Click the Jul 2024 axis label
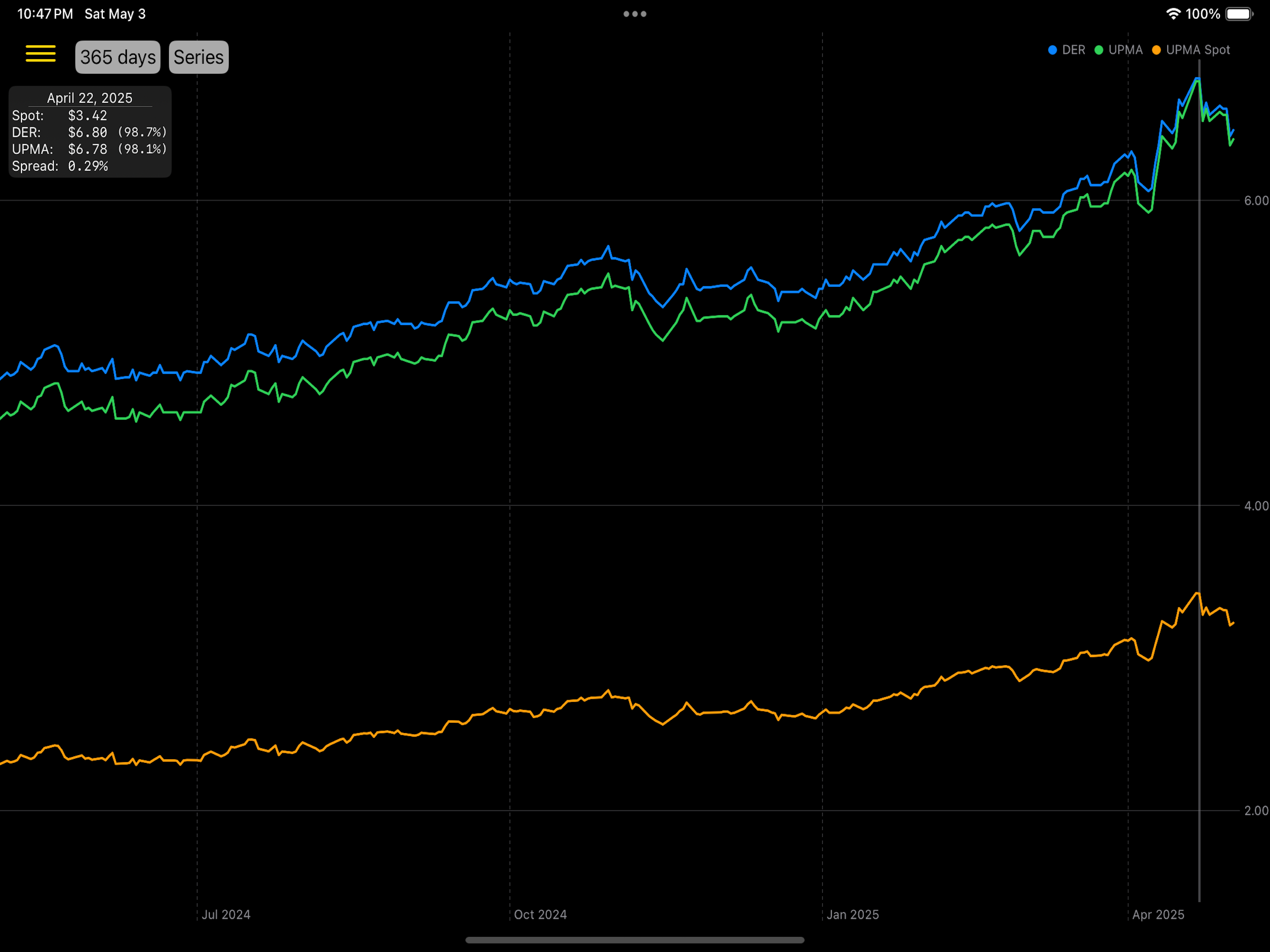The height and width of the screenshot is (952, 1270). [x=226, y=915]
